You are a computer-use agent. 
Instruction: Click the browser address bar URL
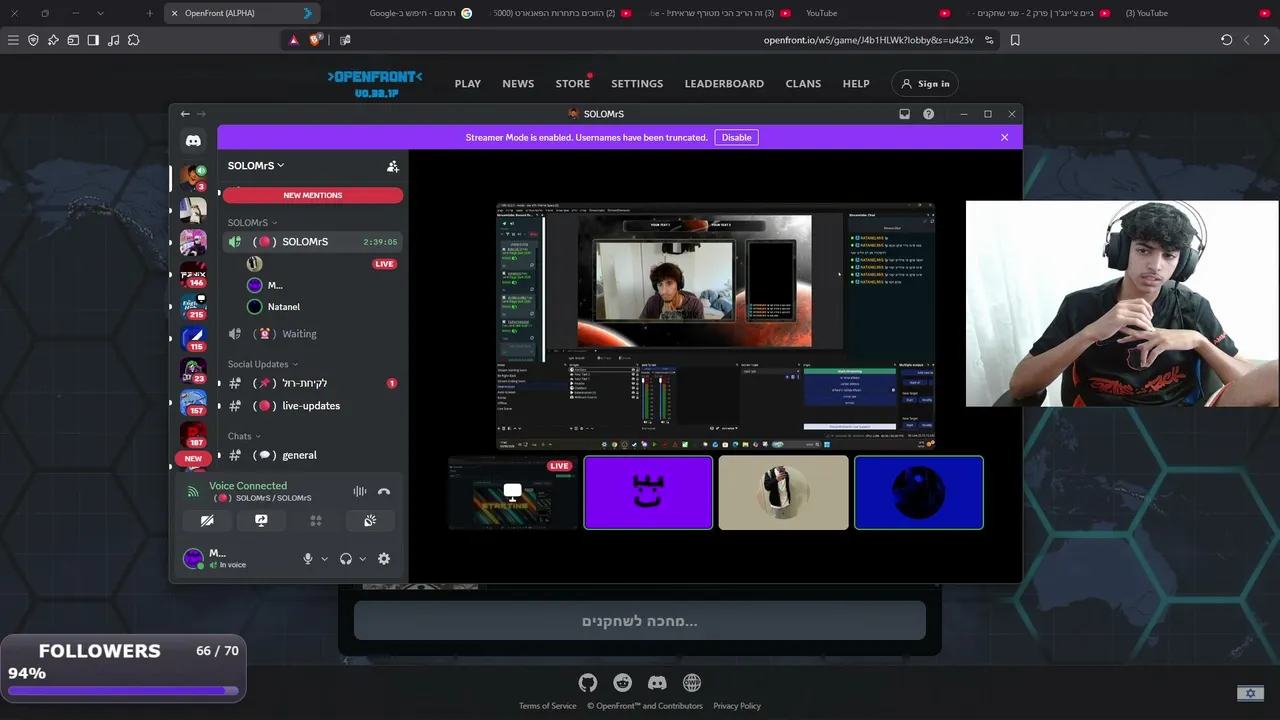[868, 40]
